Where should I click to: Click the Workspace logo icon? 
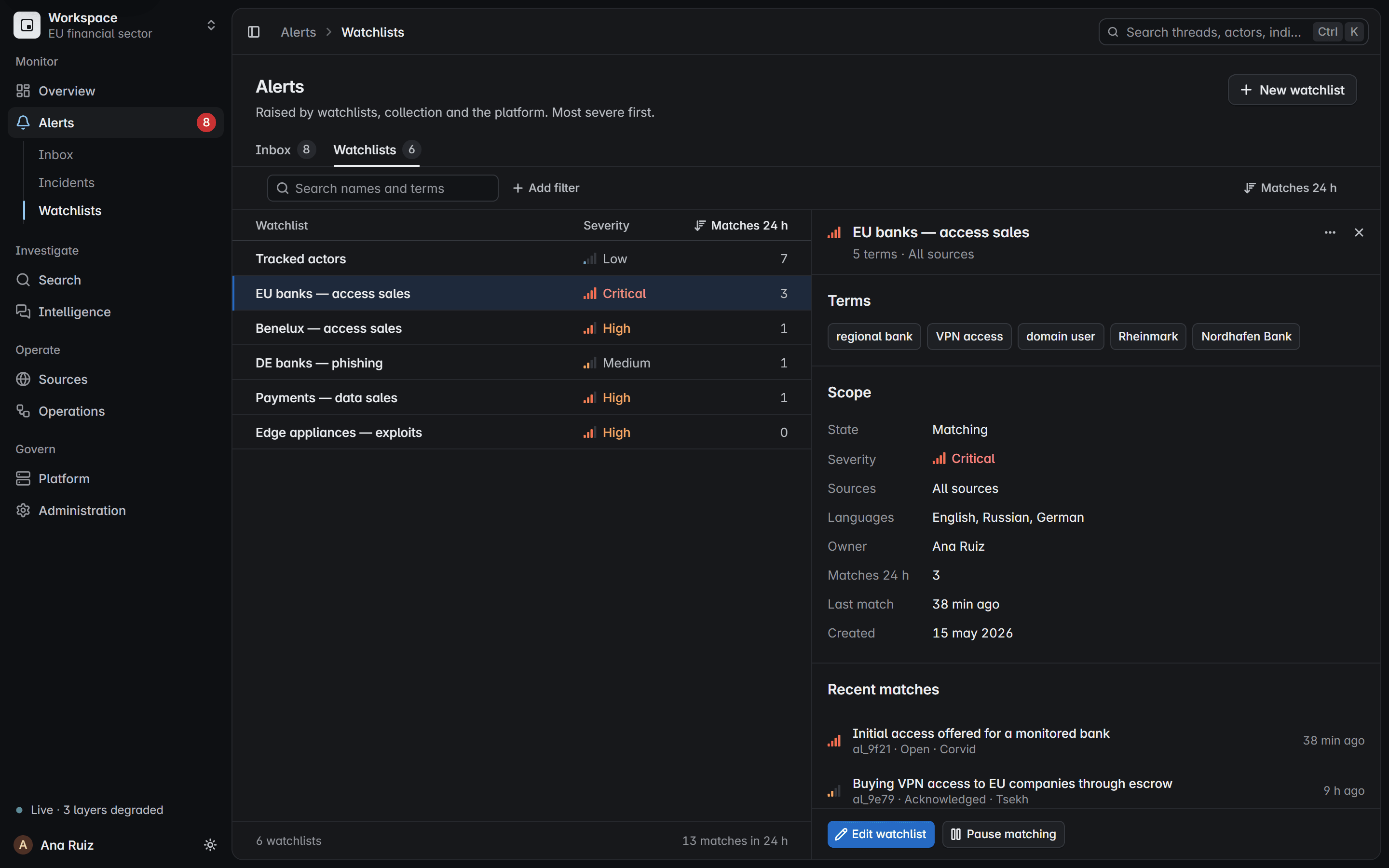click(27, 25)
